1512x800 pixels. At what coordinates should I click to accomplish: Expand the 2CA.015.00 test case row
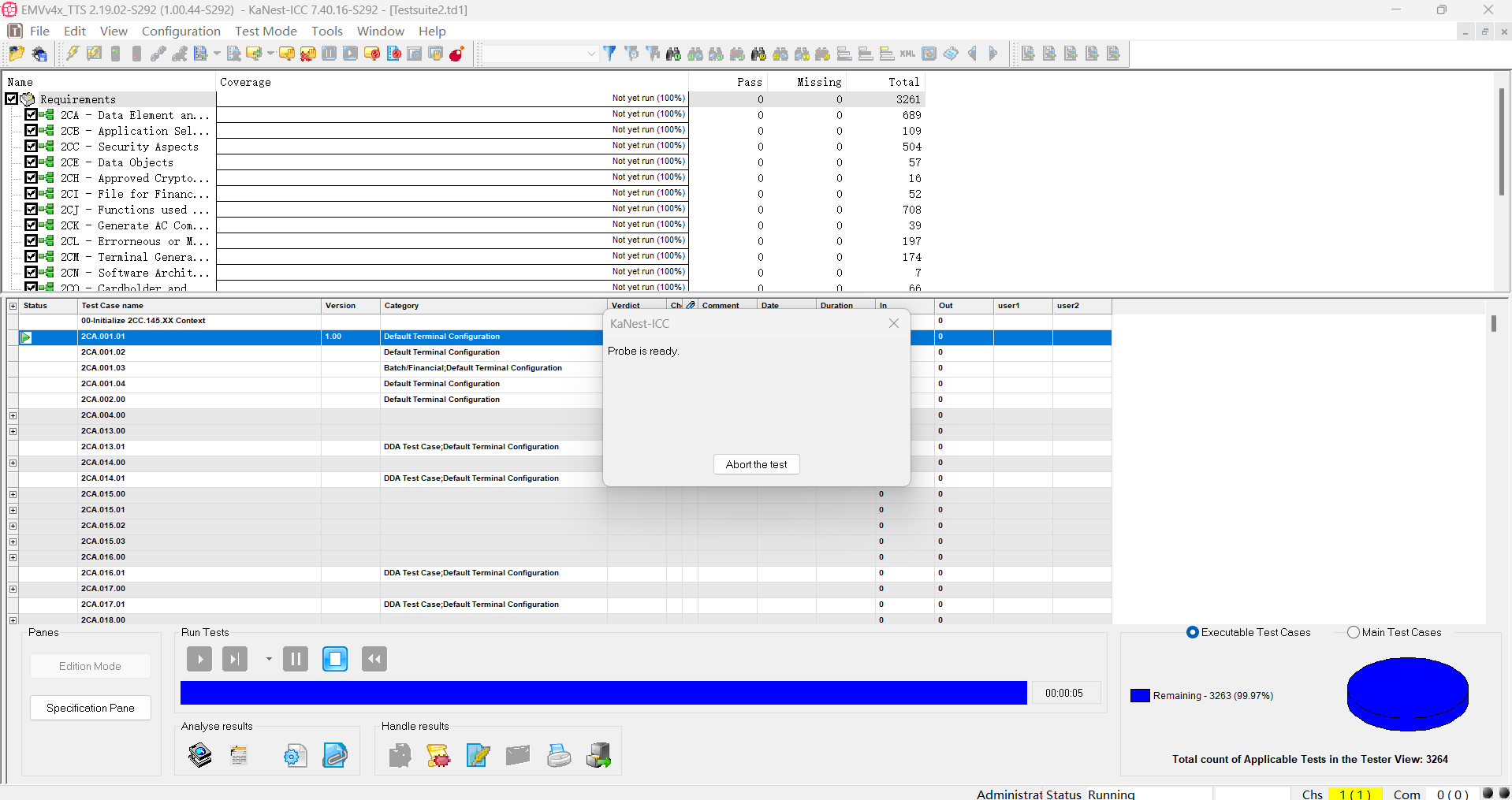pos(13,494)
